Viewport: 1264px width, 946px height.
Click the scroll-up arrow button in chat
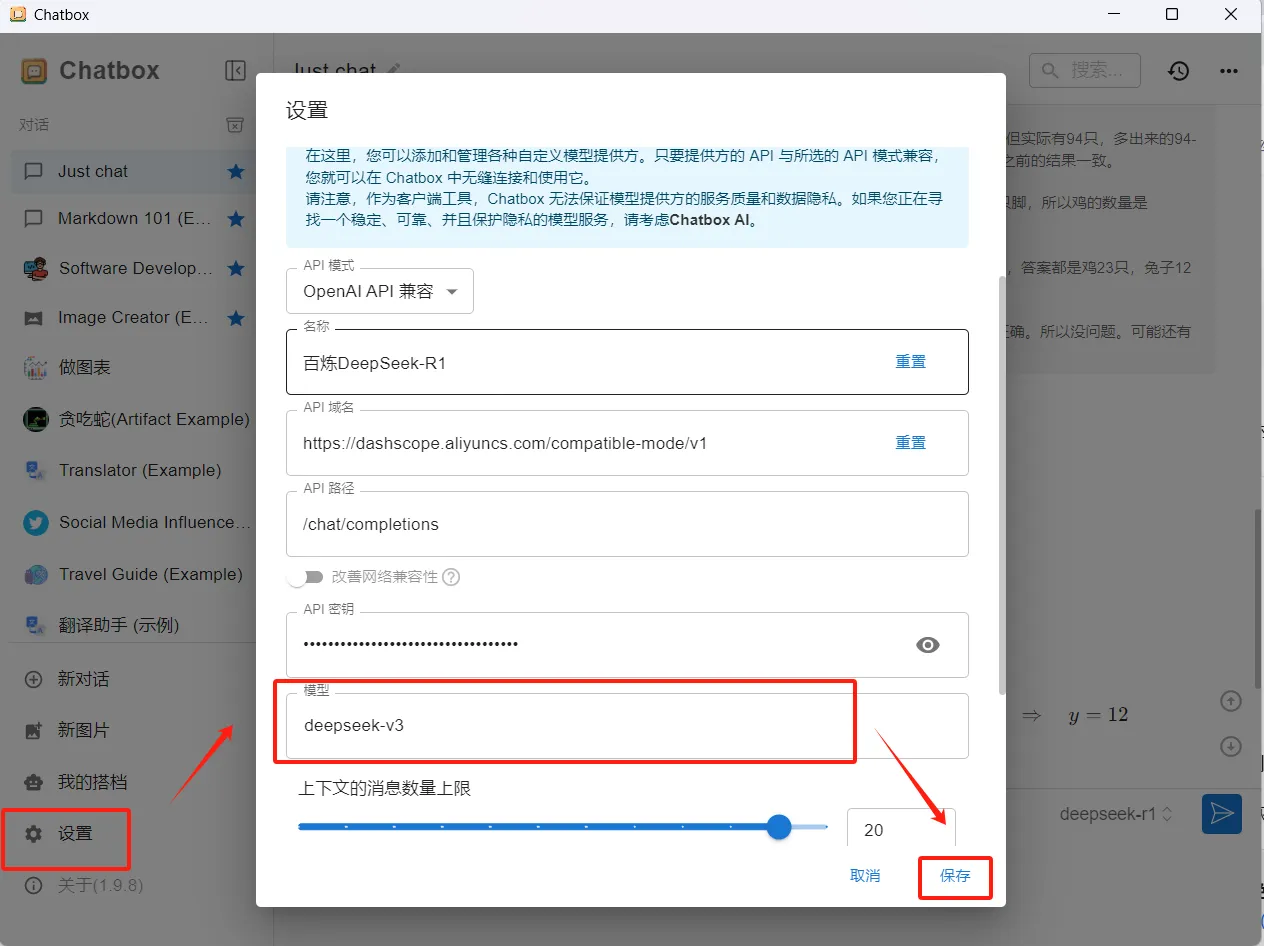(1231, 702)
